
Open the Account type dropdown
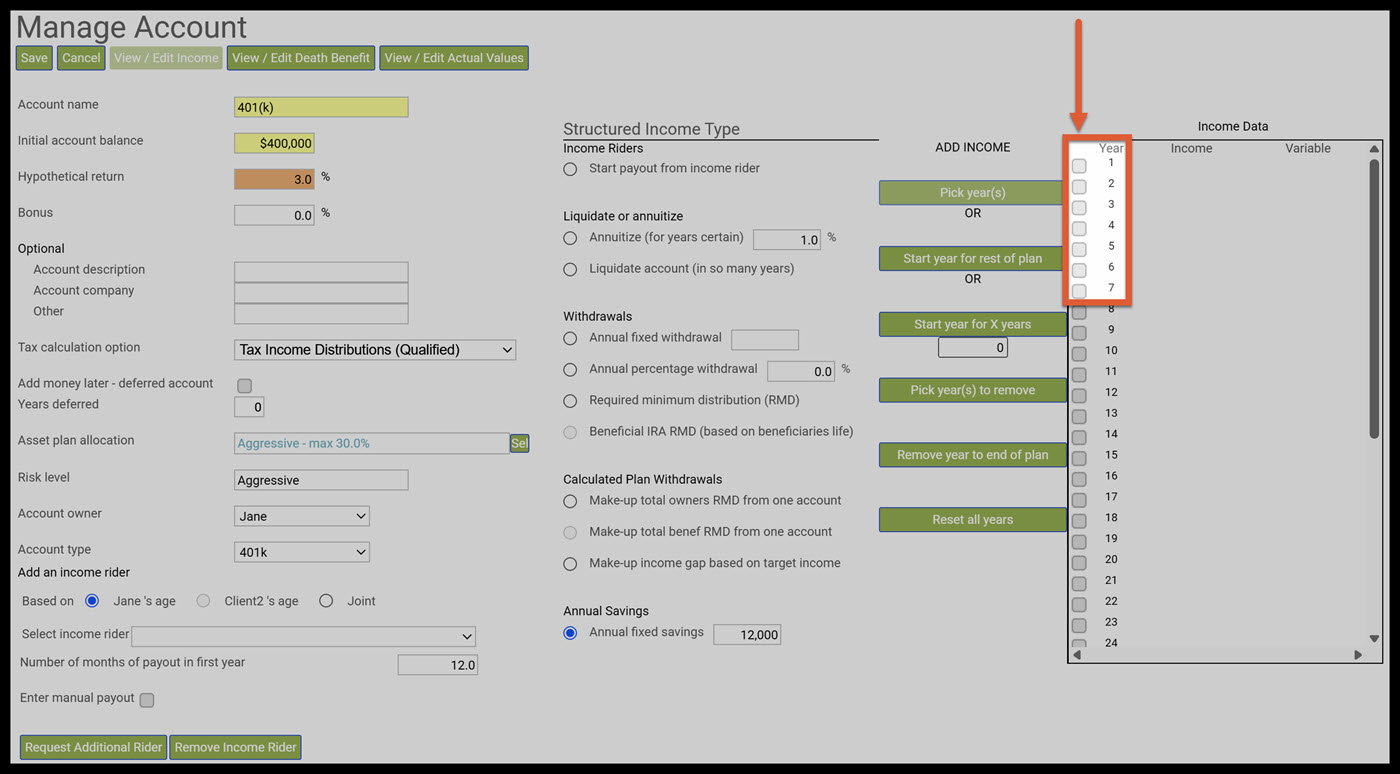tap(302, 552)
